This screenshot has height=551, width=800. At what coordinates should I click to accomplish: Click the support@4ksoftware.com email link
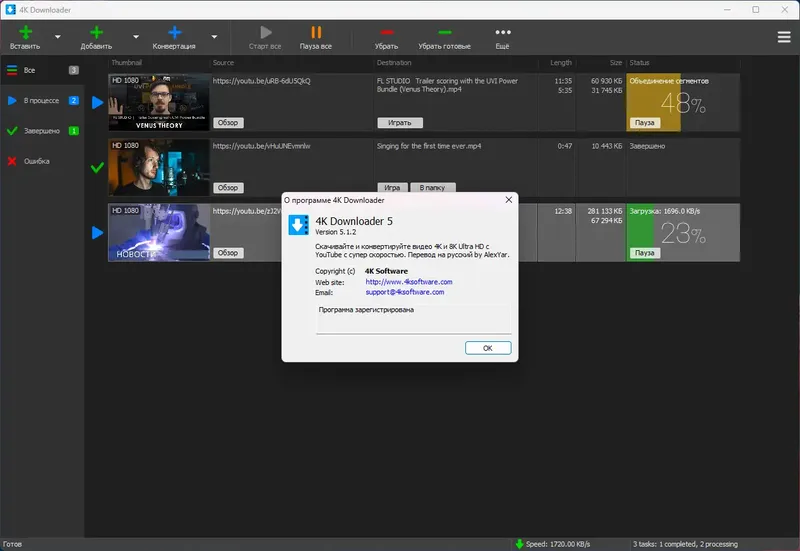pyautogui.click(x=405, y=292)
